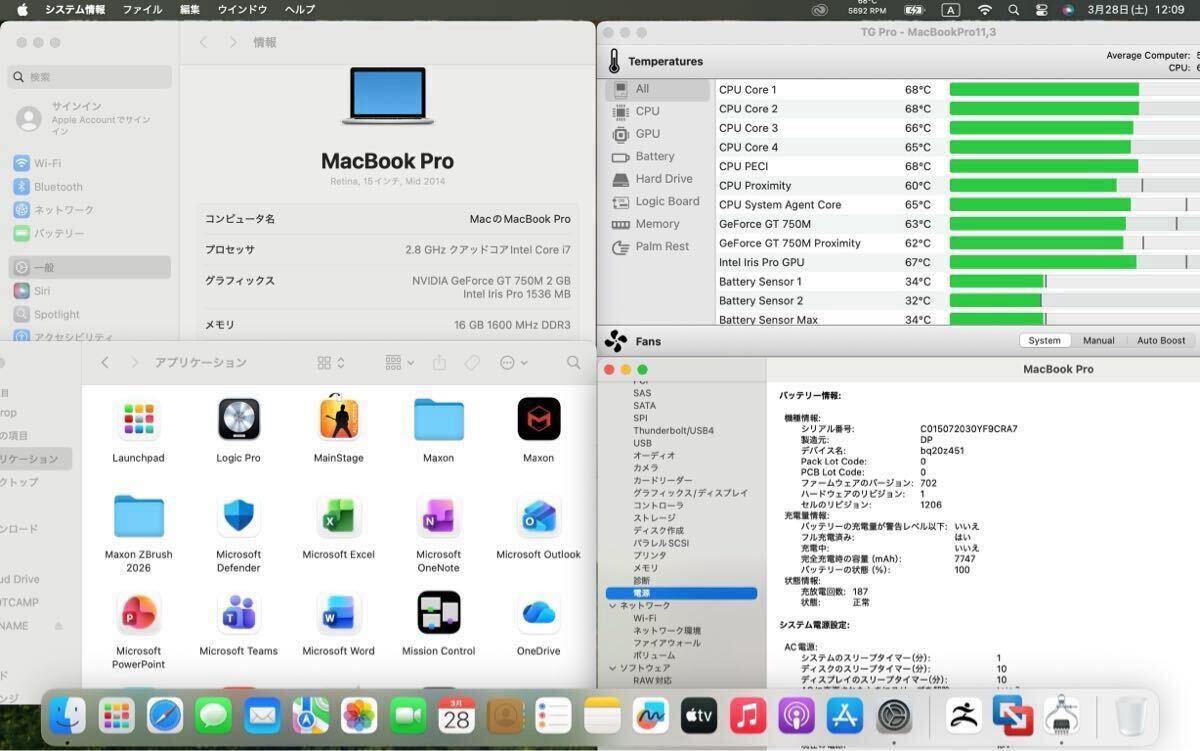Switch fan mode to System
The image size is (1200, 751).
(1044, 341)
